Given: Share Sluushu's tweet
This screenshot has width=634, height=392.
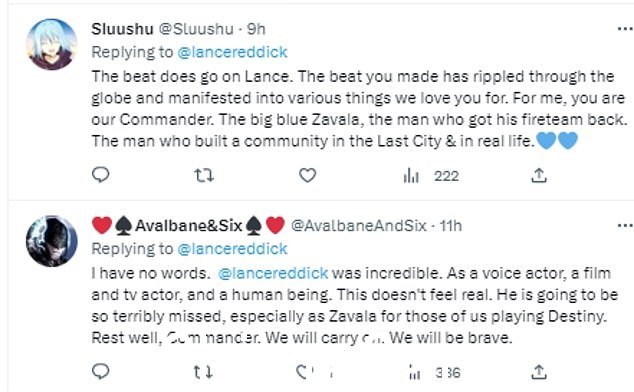Looking at the screenshot, I should point(539,176).
